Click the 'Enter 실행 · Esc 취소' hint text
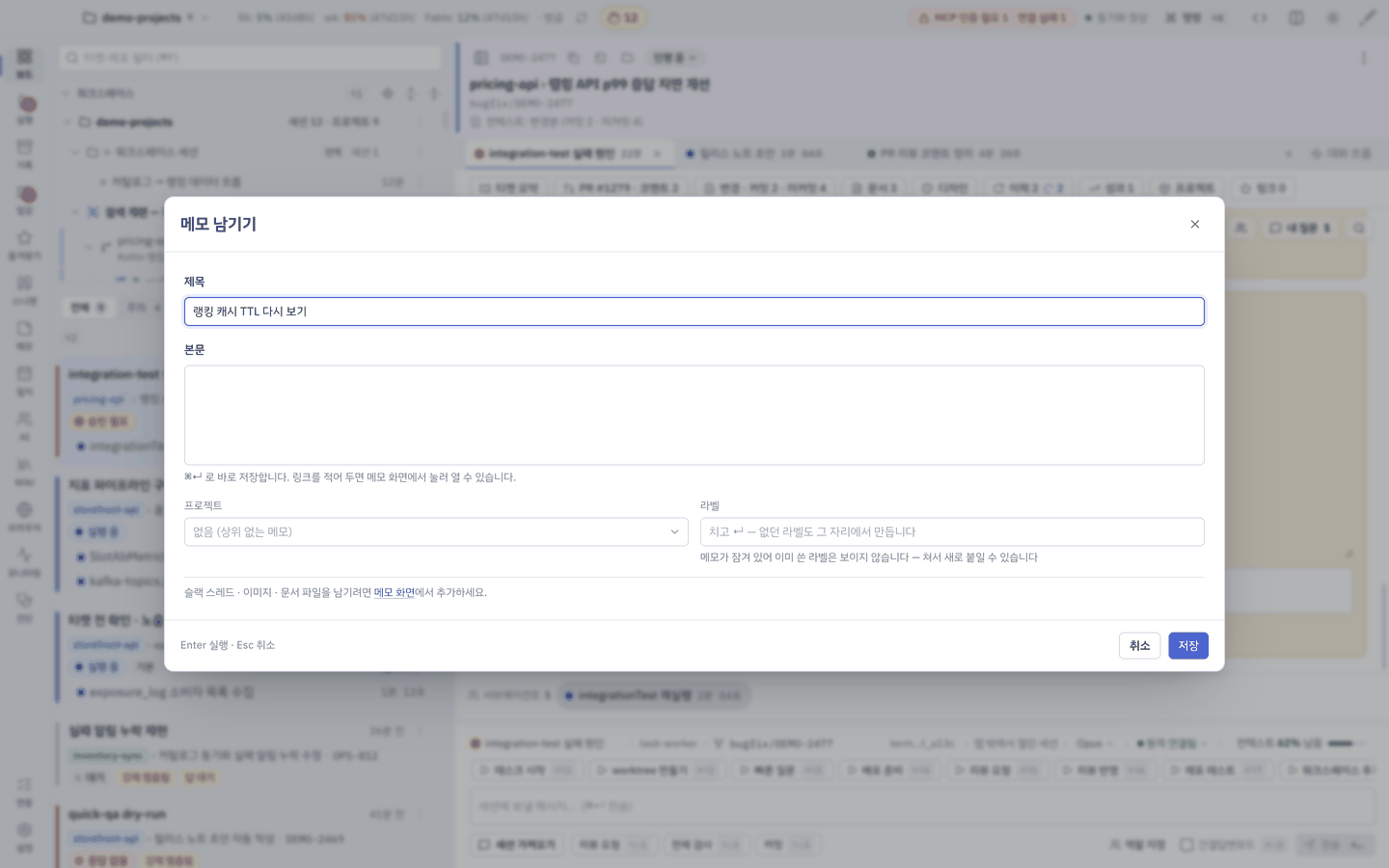This screenshot has height=868, width=1389. [x=228, y=645]
